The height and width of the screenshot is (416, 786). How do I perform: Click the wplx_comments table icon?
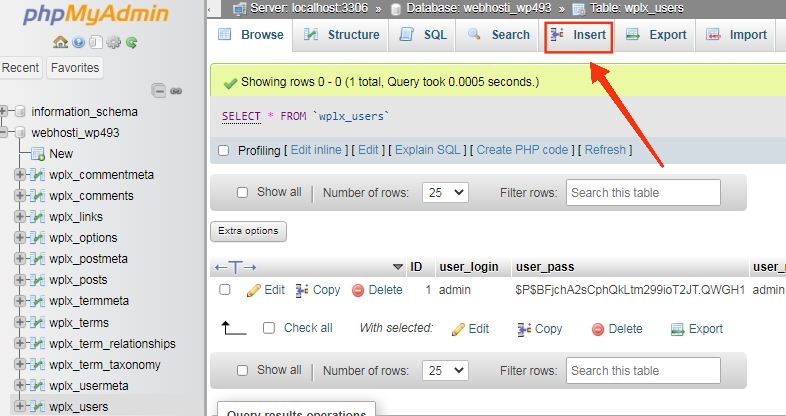click(37, 195)
